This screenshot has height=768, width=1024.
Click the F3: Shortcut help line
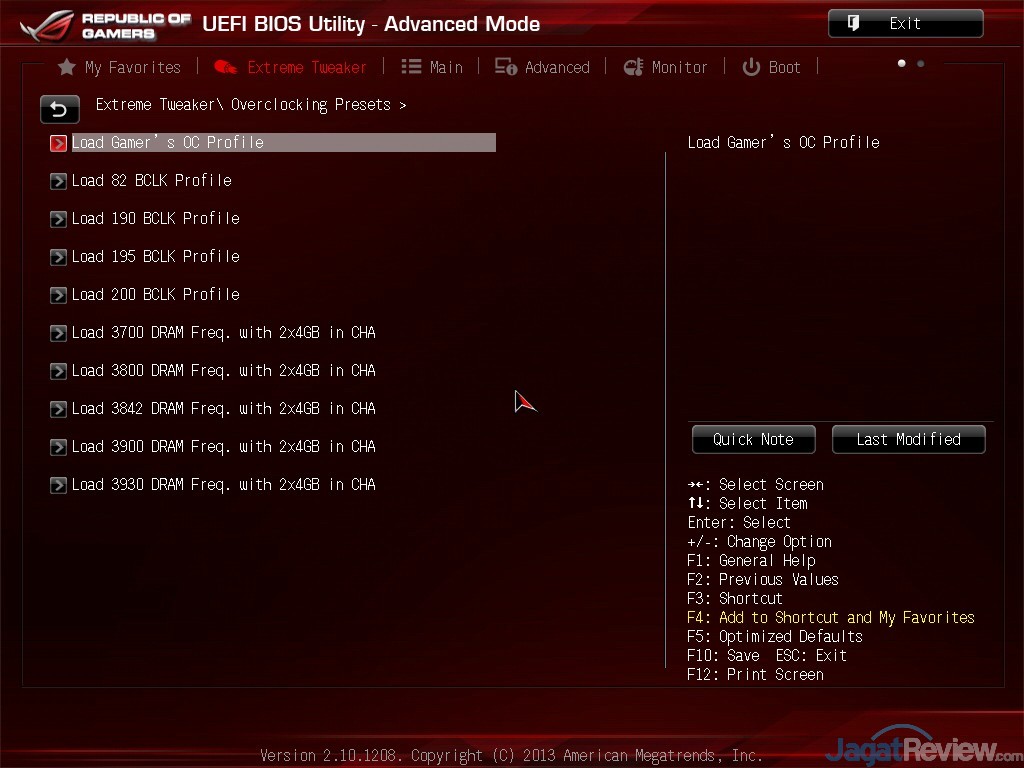tap(735, 598)
